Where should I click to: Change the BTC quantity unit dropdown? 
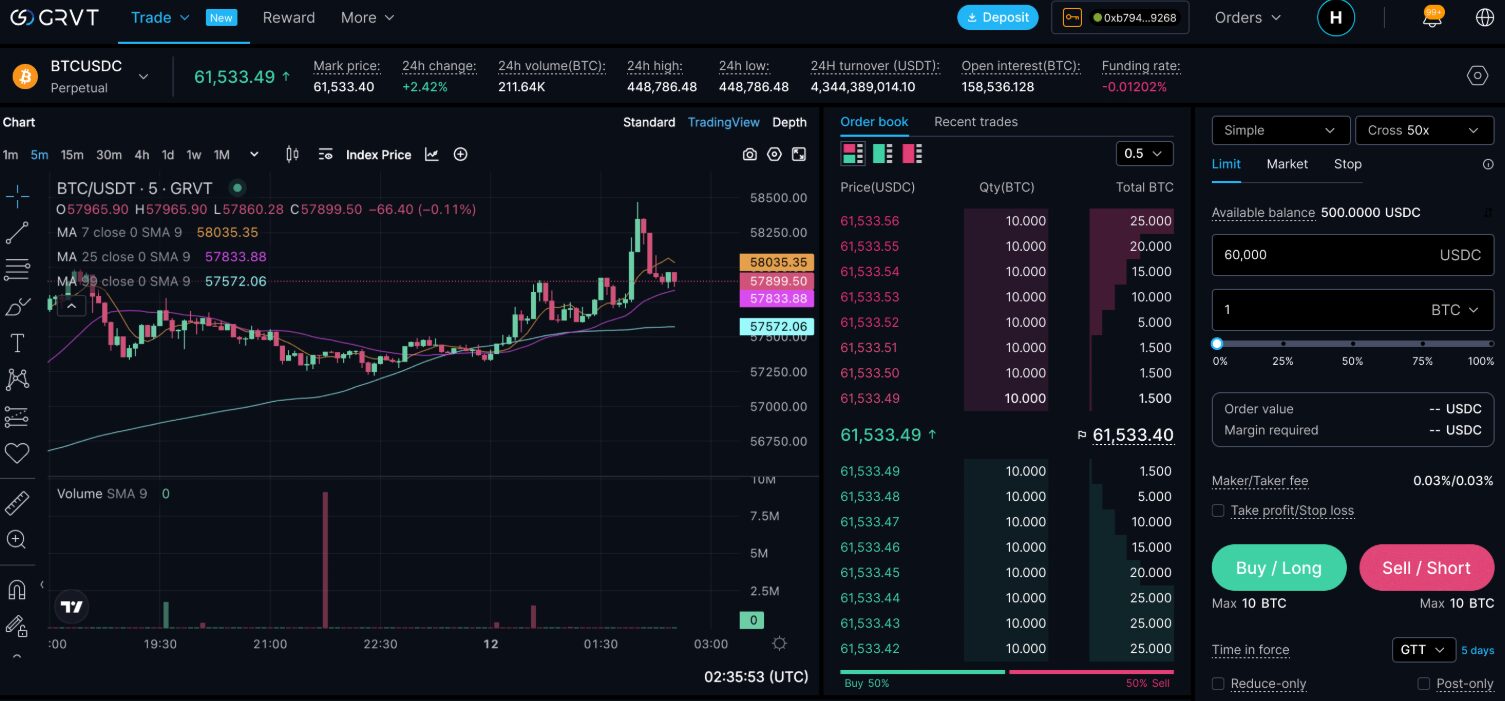1455,310
